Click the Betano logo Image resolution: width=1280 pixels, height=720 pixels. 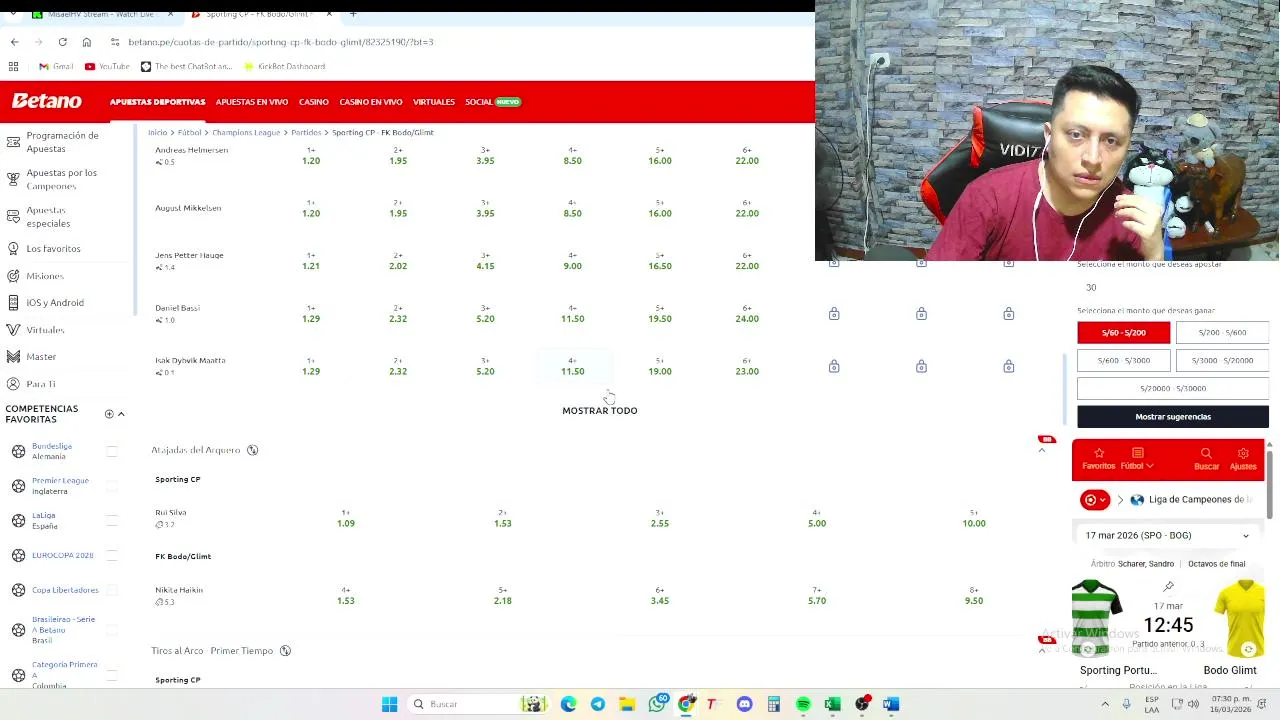pyautogui.click(x=46, y=101)
